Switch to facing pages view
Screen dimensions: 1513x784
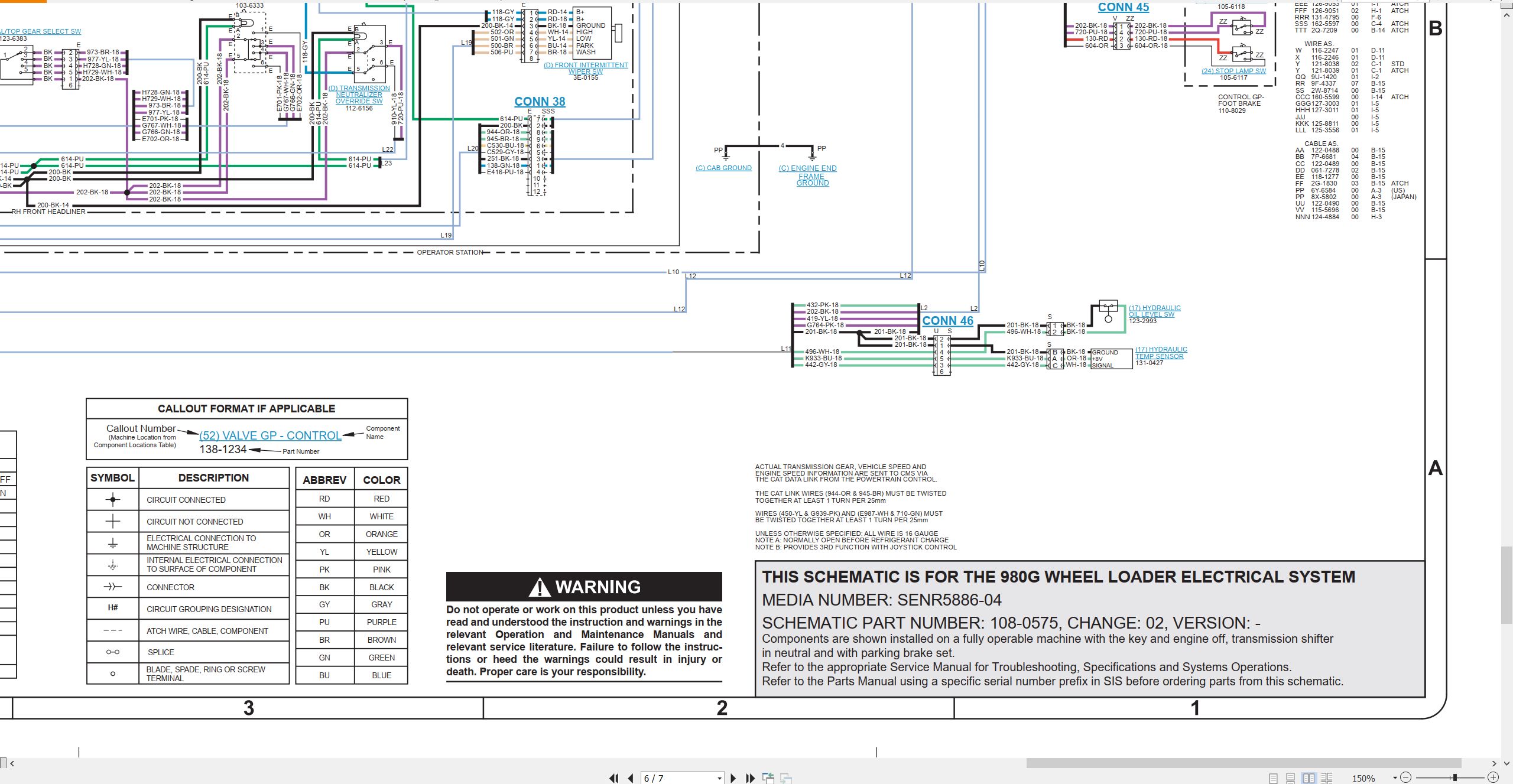tap(1309, 778)
